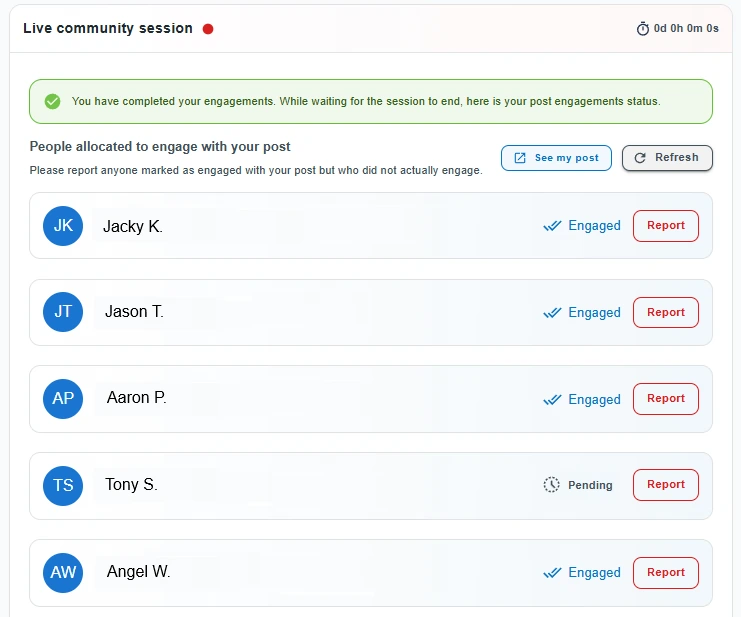Click the pending clock icon for Tony S.
This screenshot has height=617, width=741.
tap(552, 485)
